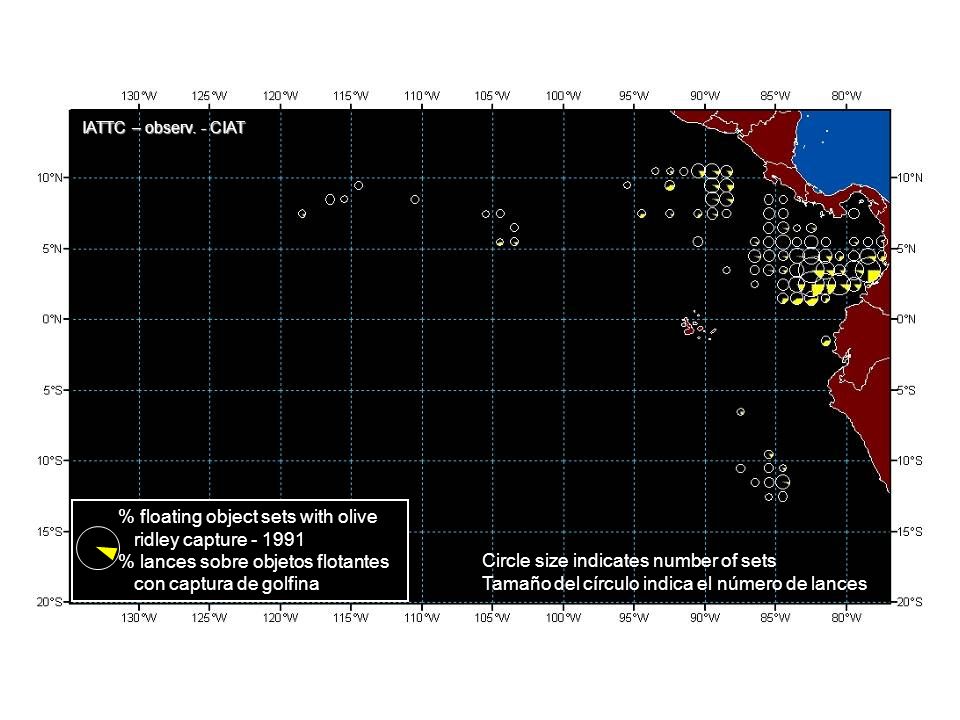Click '0°N' label on left axis
Viewport: 960px width, 720px height.
click(52, 319)
